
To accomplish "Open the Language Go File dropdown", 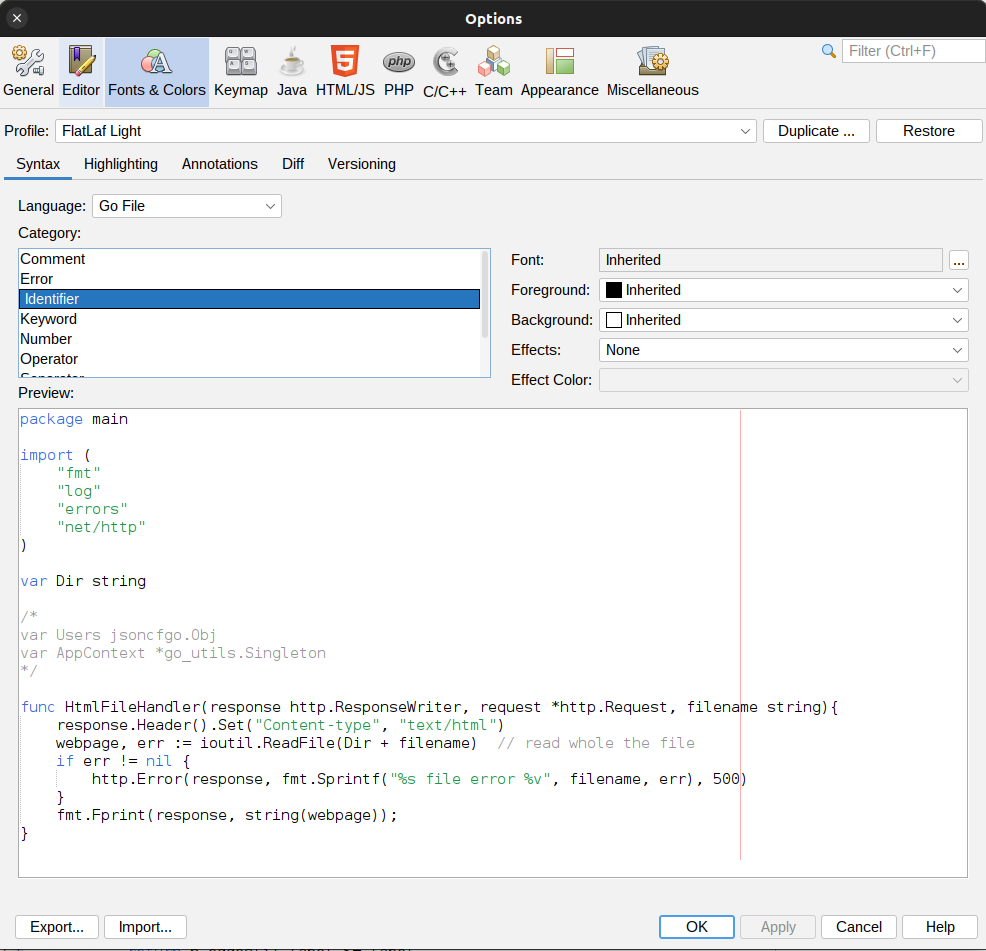I will click(x=187, y=206).
